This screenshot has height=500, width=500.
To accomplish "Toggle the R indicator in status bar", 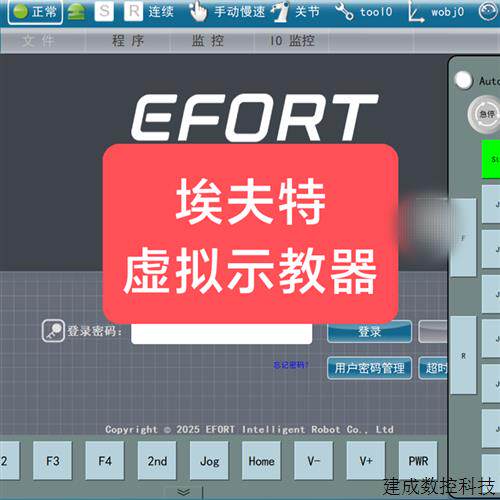I will click(133, 11).
